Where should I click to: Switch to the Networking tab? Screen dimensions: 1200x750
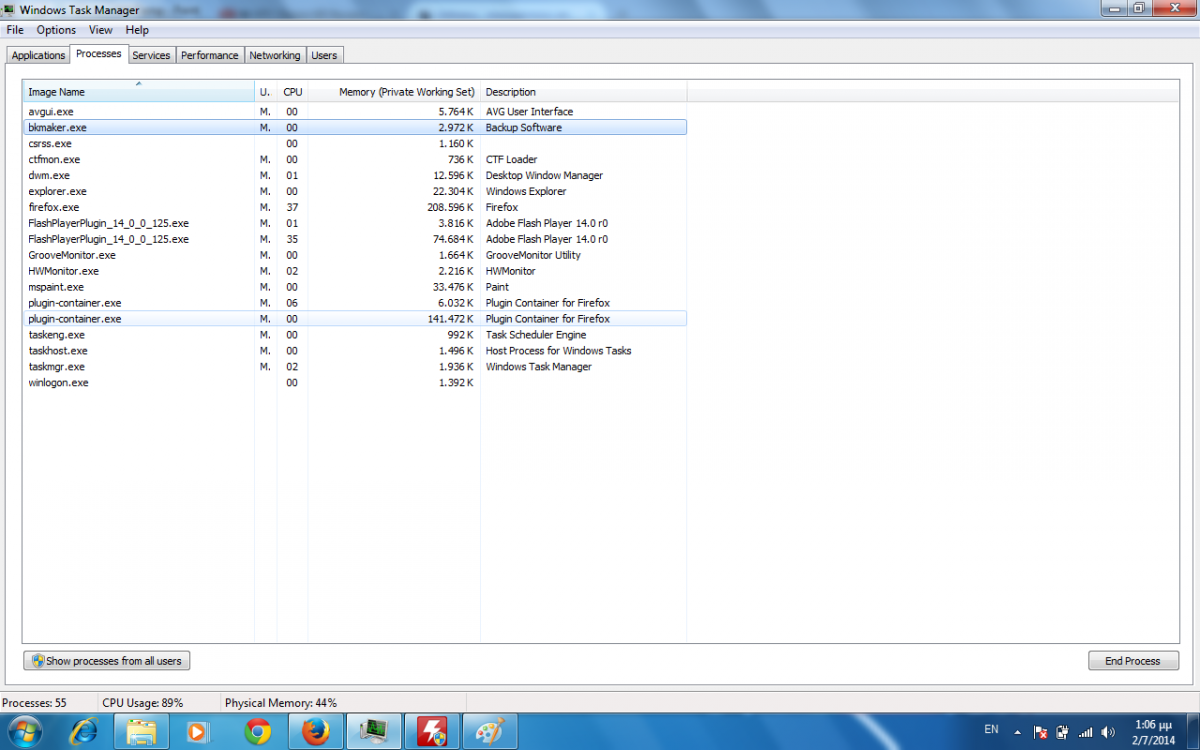click(x=275, y=55)
